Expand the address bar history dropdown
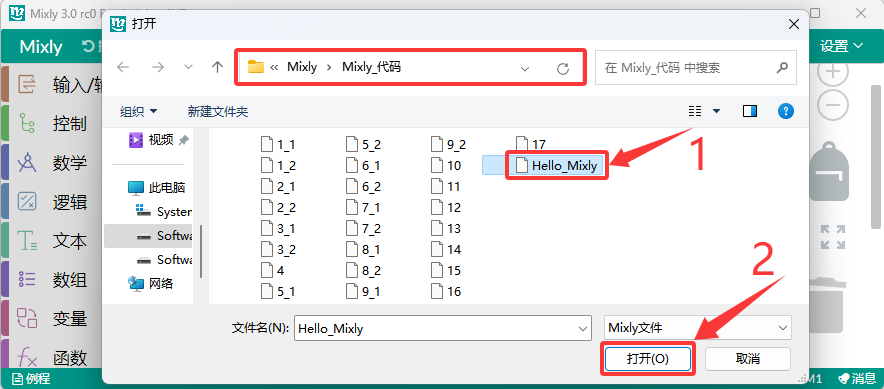Viewport: 884px width, 389px height. point(525,68)
